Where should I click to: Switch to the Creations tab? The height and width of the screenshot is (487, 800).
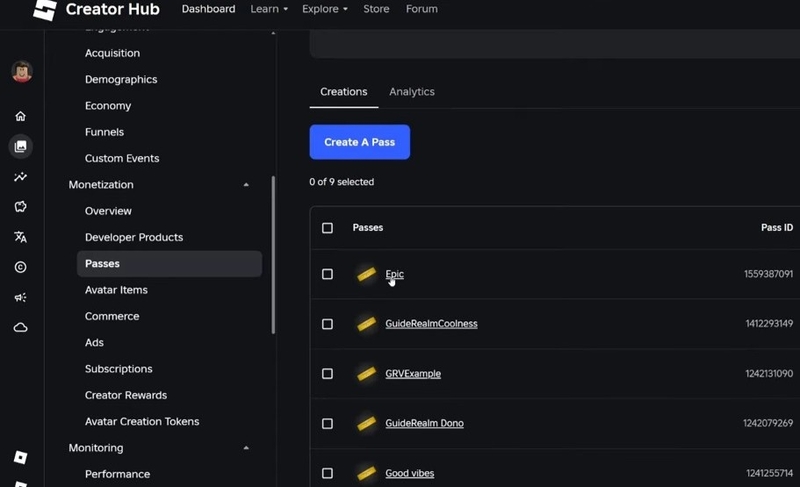(344, 92)
